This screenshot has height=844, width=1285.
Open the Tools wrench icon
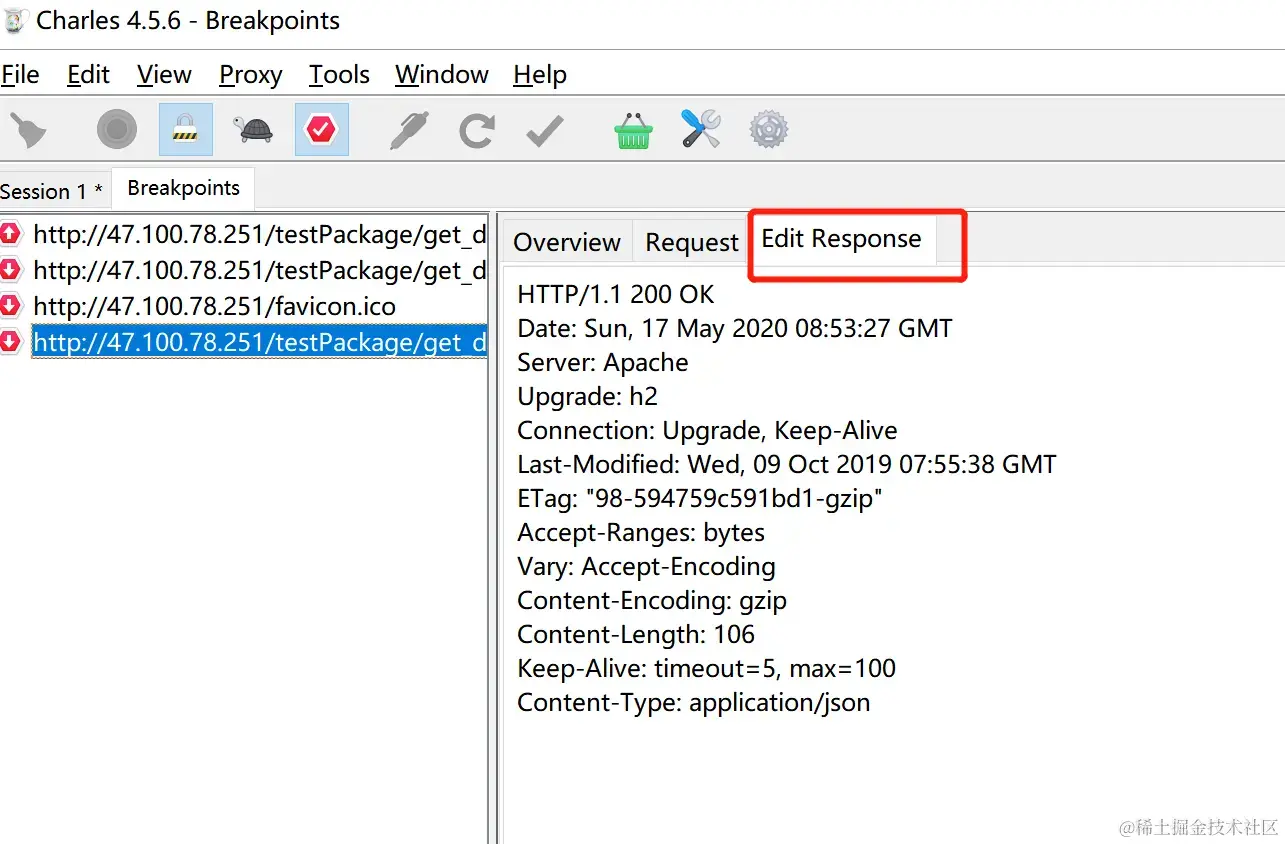coord(701,129)
